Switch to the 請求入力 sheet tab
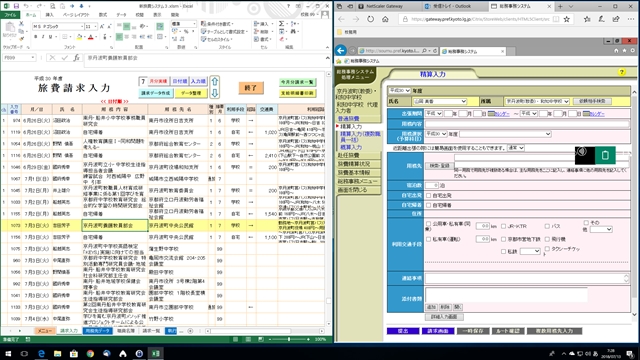 tap(69, 331)
